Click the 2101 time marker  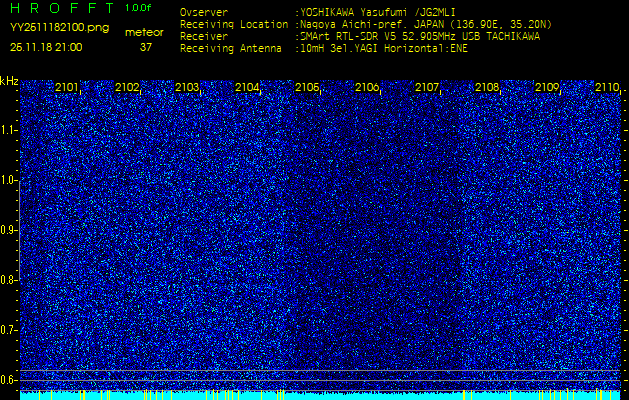(x=67, y=87)
